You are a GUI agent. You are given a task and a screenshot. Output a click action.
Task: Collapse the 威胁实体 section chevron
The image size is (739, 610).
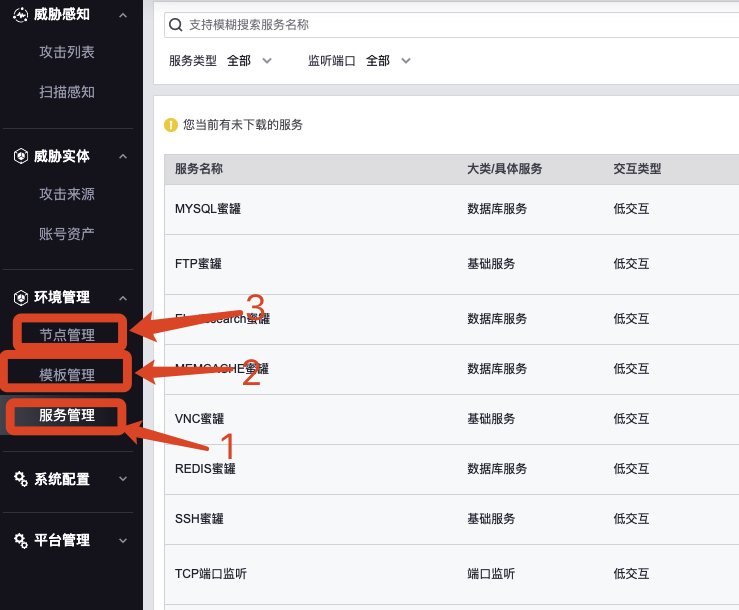coord(122,156)
